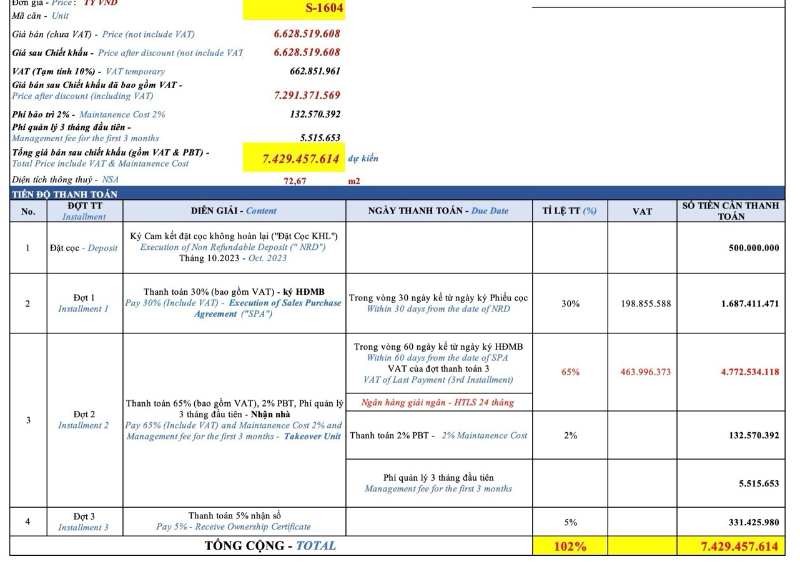800x566 pixels.
Task: Click the 'Đặt cọc - Deposit' installment cell
Action: click(84, 248)
